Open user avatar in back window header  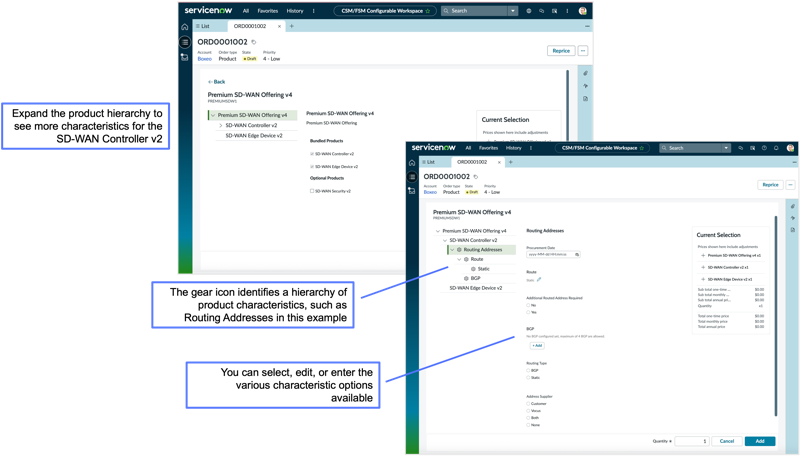click(x=583, y=11)
